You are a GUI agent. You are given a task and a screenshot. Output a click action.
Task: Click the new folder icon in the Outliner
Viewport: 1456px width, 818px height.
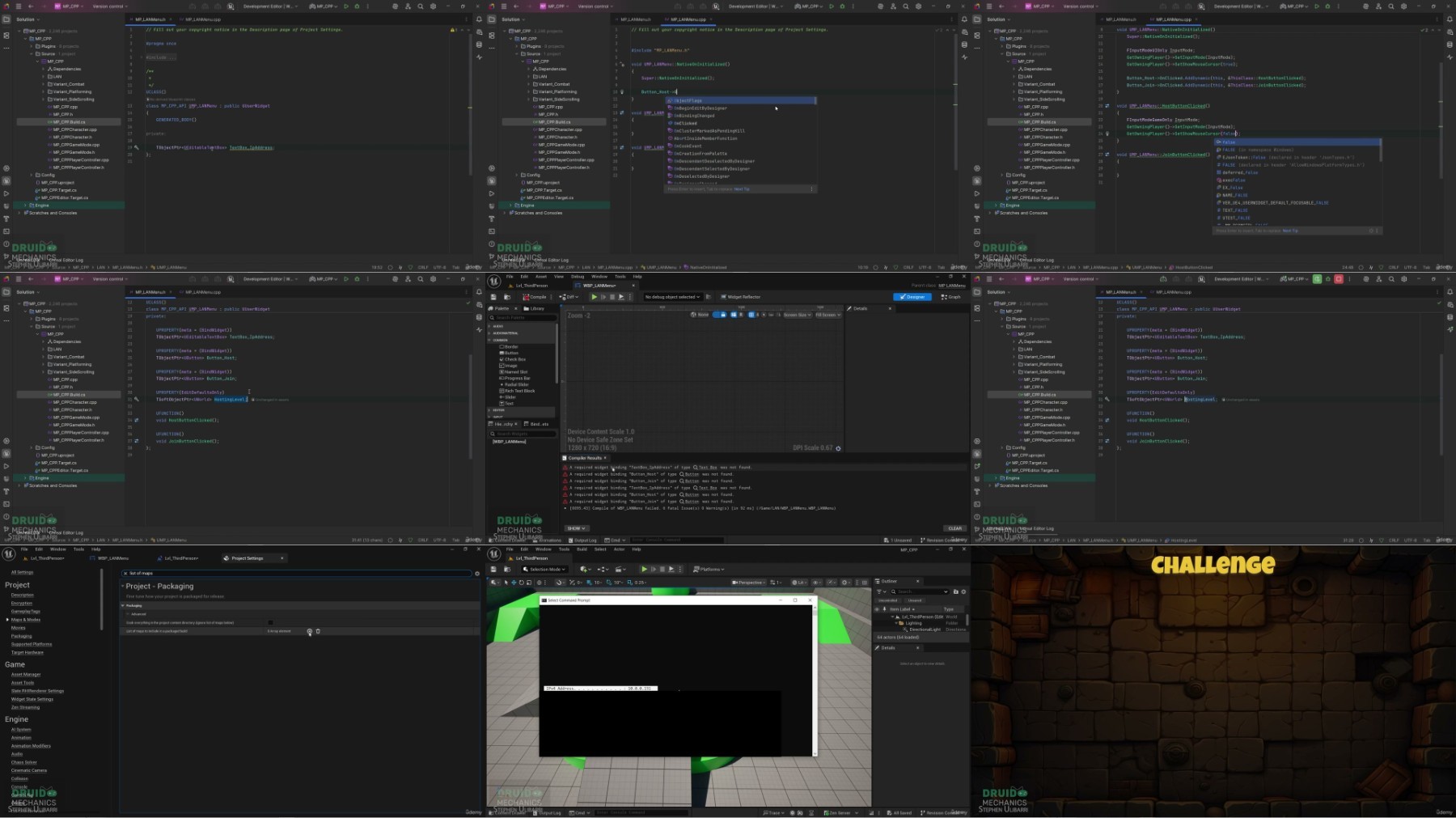955,591
